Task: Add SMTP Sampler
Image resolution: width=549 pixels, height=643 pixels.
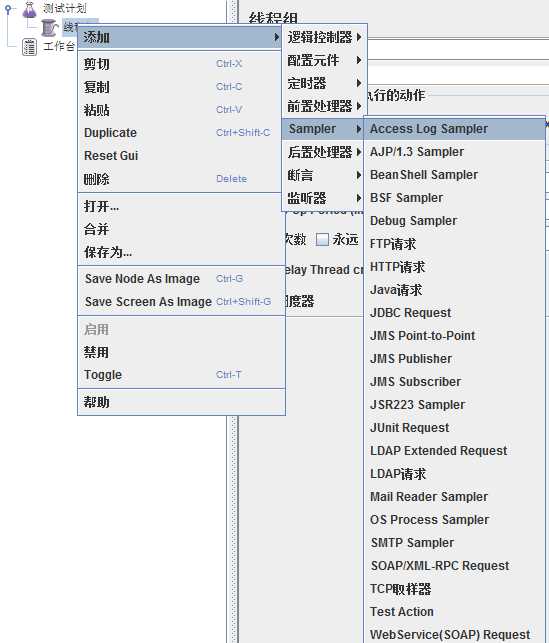Action: tap(454, 543)
